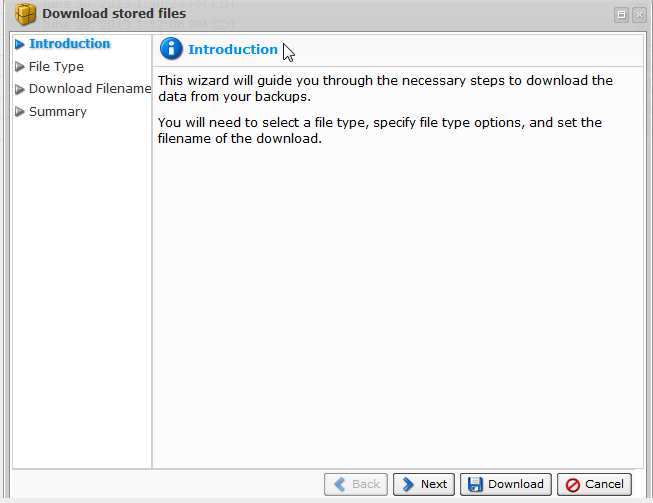Cancel the download wizard
This screenshot has width=653, height=503.
tap(594, 484)
